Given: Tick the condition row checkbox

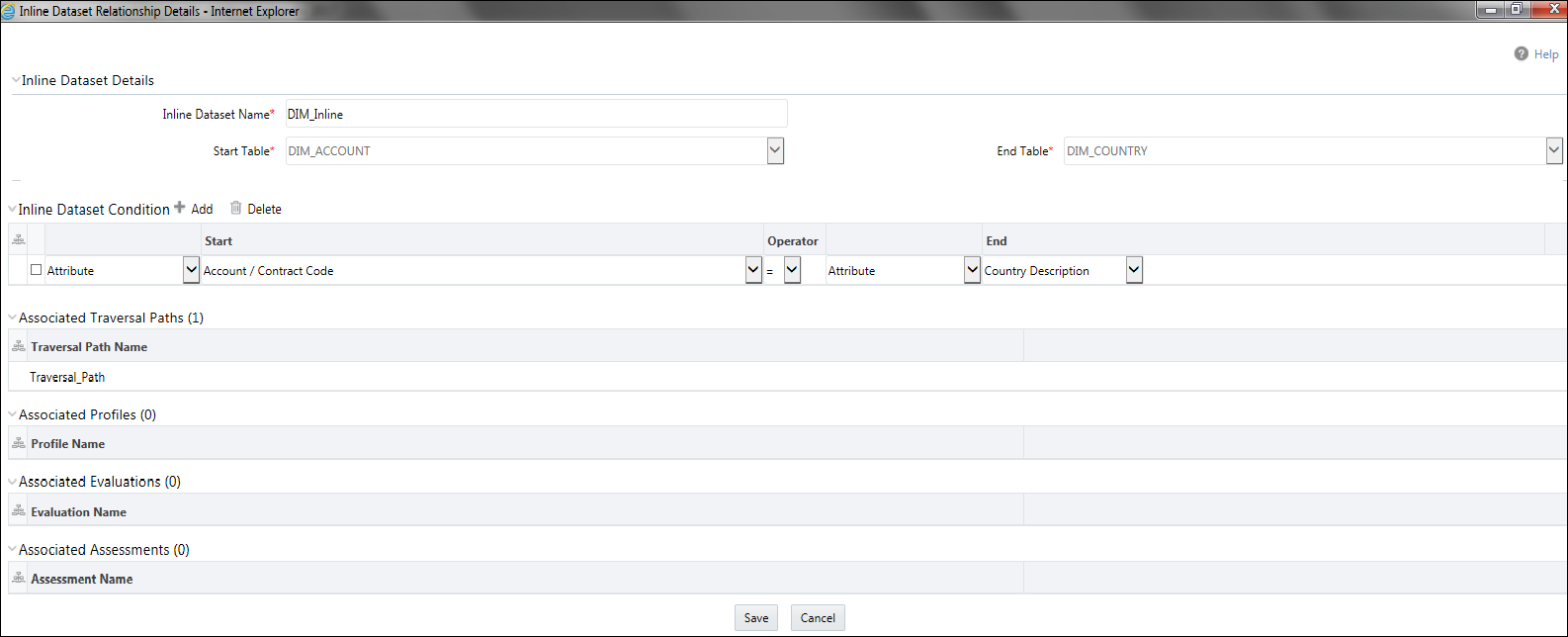Looking at the screenshot, I should click(37, 270).
